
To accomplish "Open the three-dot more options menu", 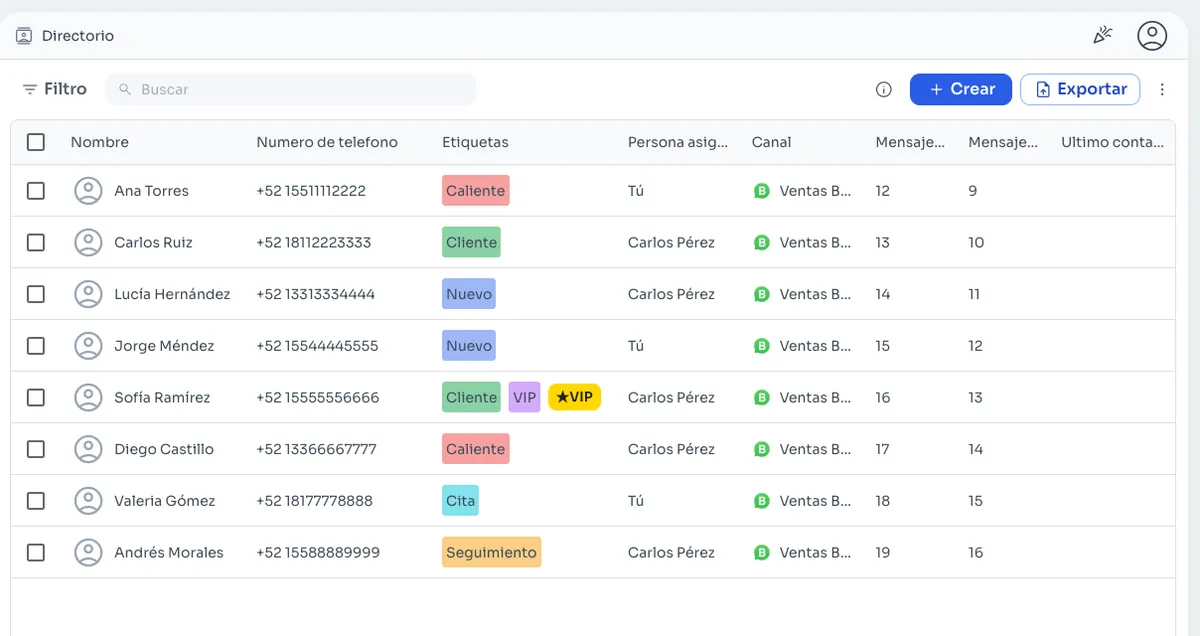I will [1162, 89].
